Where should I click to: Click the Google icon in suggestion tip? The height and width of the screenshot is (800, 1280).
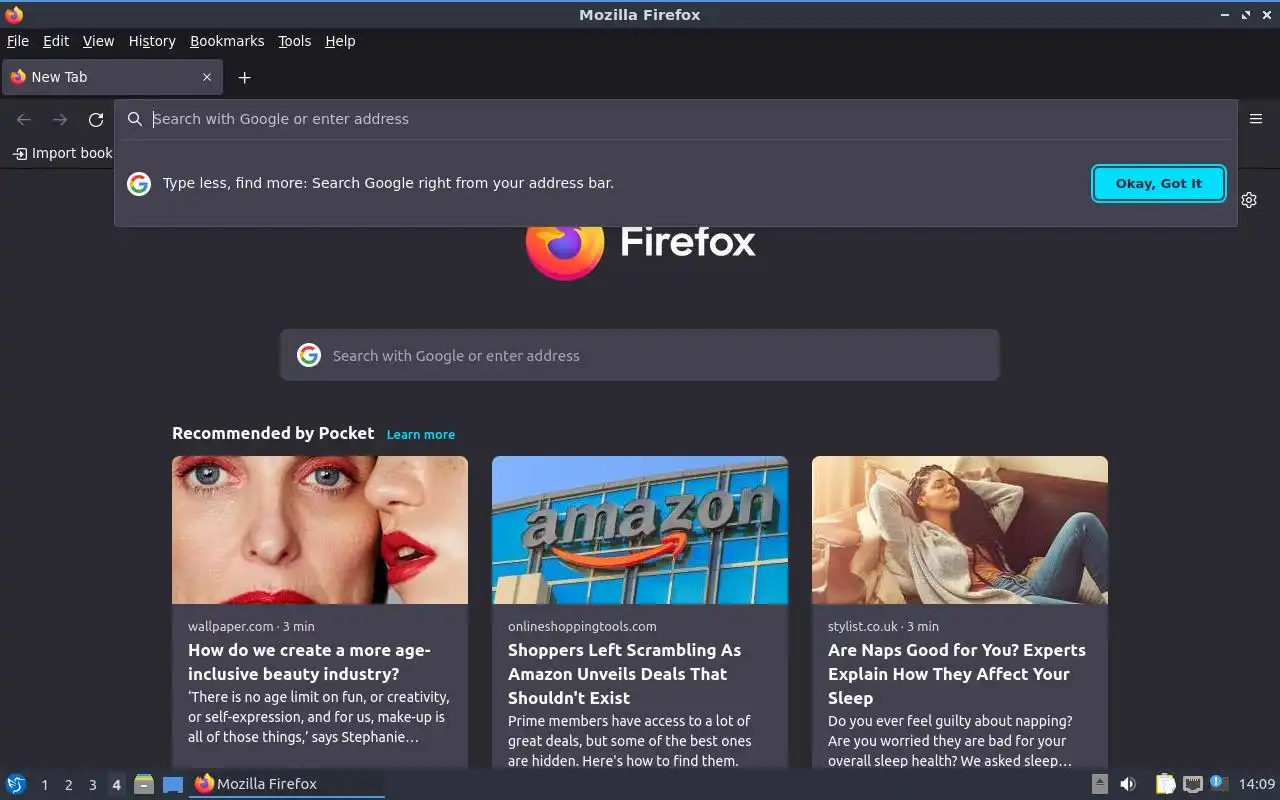pyautogui.click(x=139, y=183)
